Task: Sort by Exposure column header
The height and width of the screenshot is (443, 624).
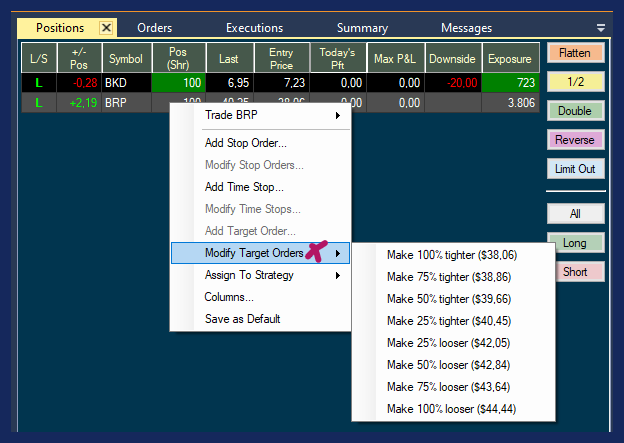Action: [x=510, y=57]
